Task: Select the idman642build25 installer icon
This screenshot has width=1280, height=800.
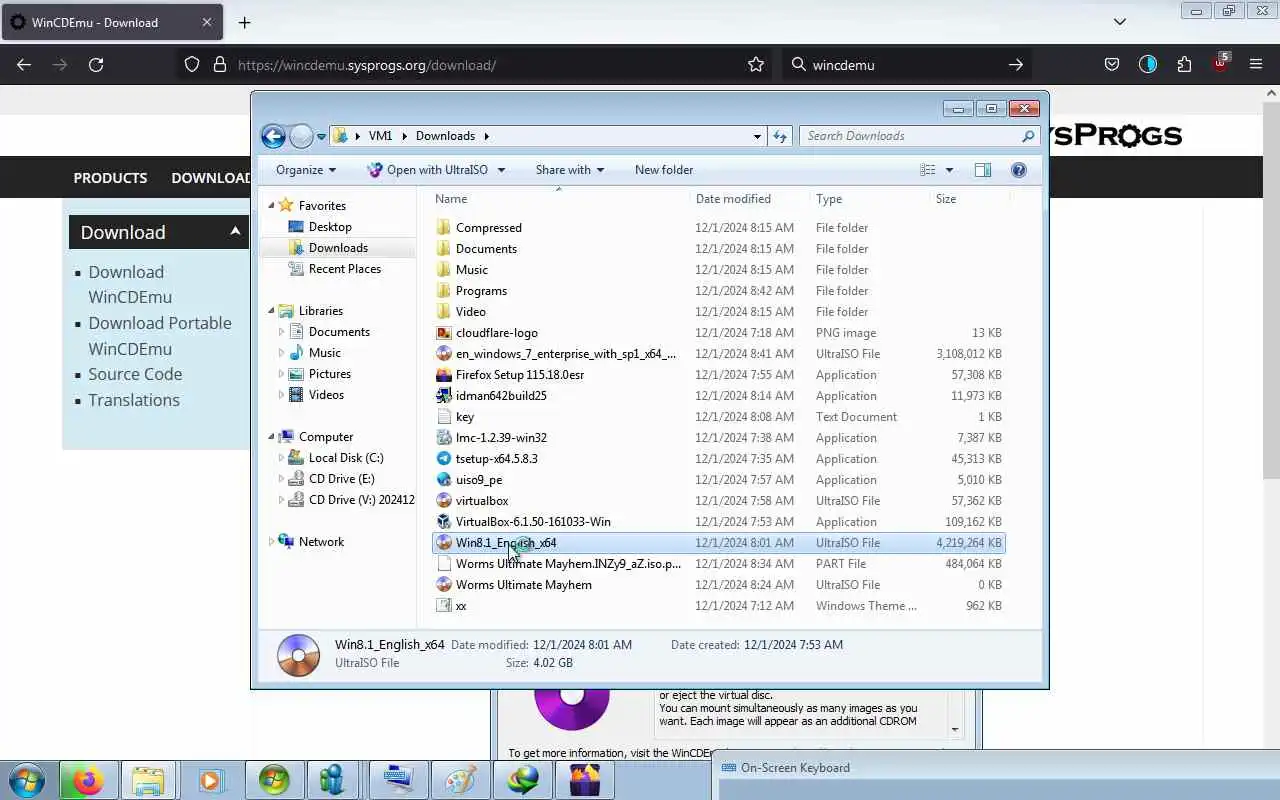Action: click(444, 396)
